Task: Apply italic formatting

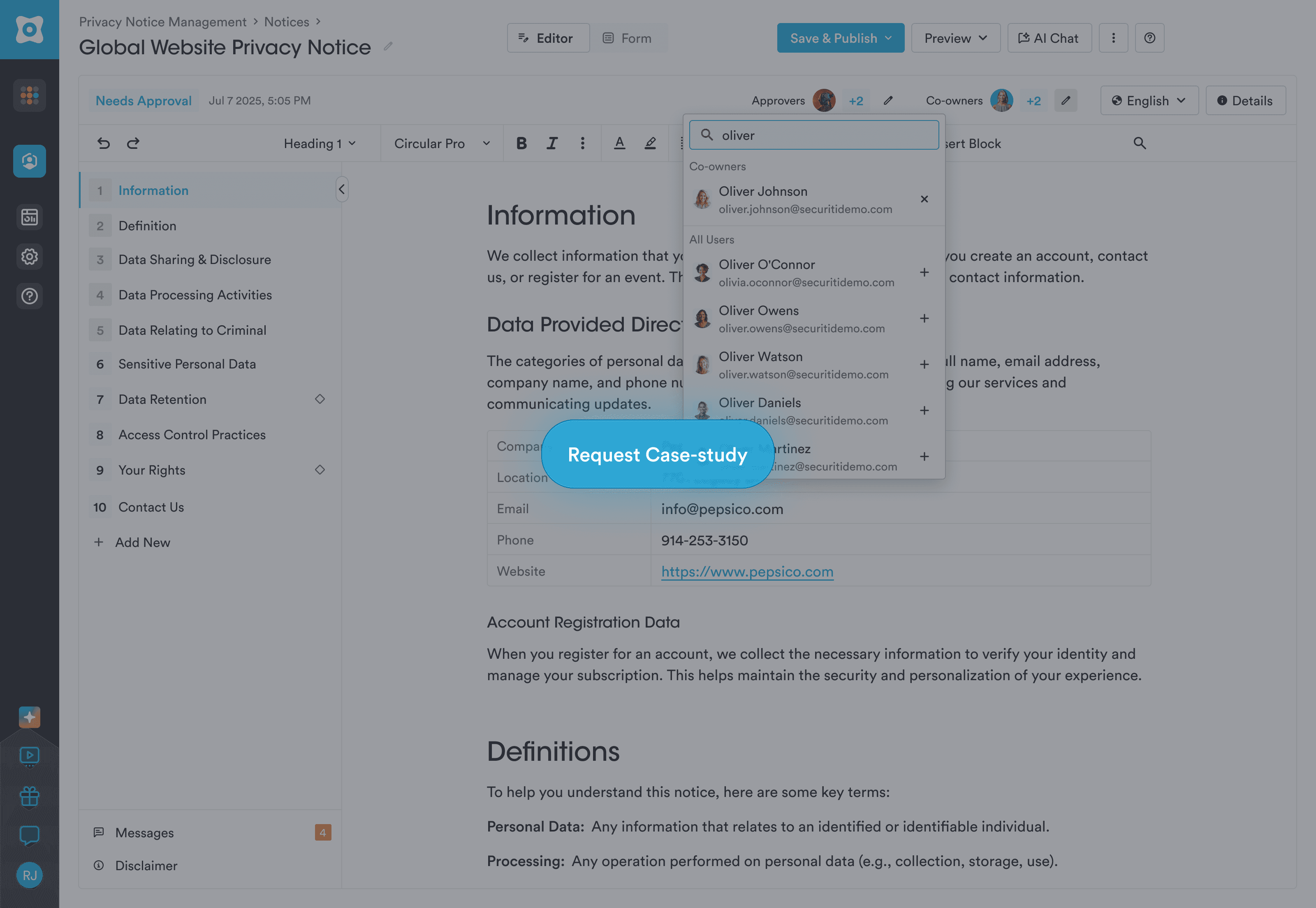Action: [x=551, y=144]
